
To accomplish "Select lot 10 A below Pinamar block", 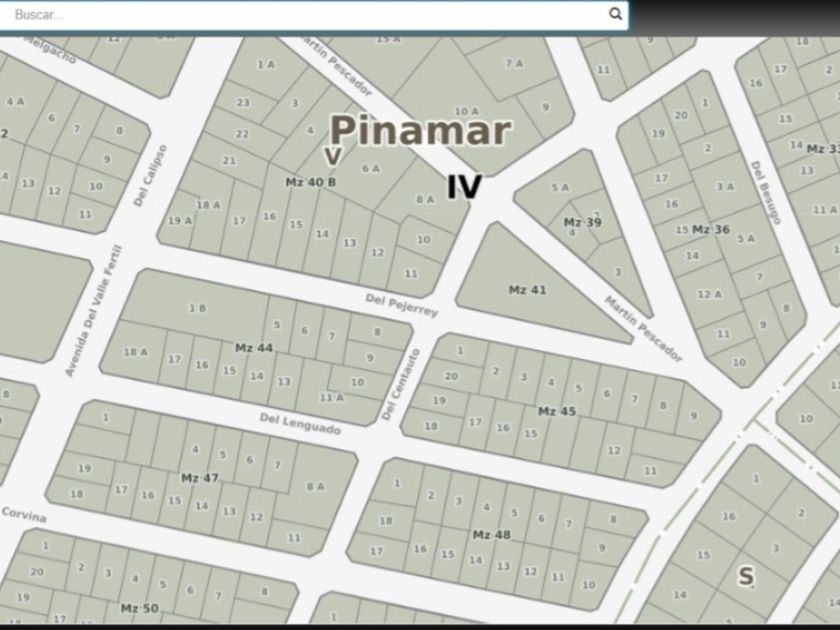I will click(467, 111).
